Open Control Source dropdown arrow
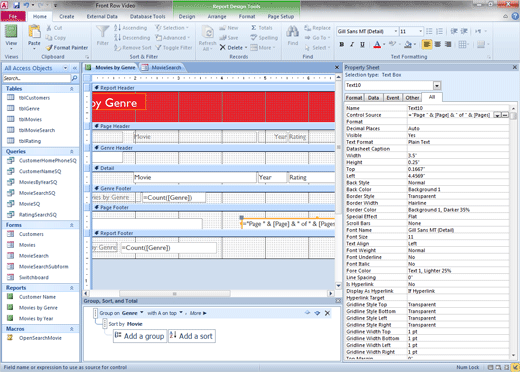This screenshot has width=520, height=372. point(497,115)
